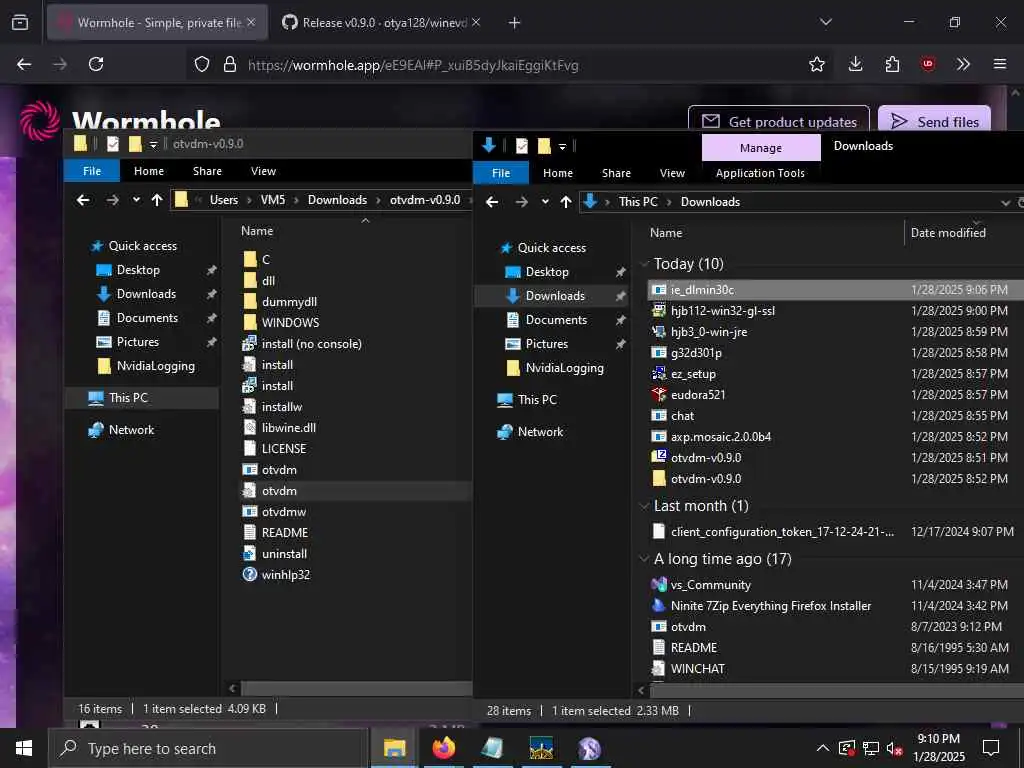Select Pictures in Downloads window sidebar
The image size is (1024, 768).
pyautogui.click(x=547, y=344)
